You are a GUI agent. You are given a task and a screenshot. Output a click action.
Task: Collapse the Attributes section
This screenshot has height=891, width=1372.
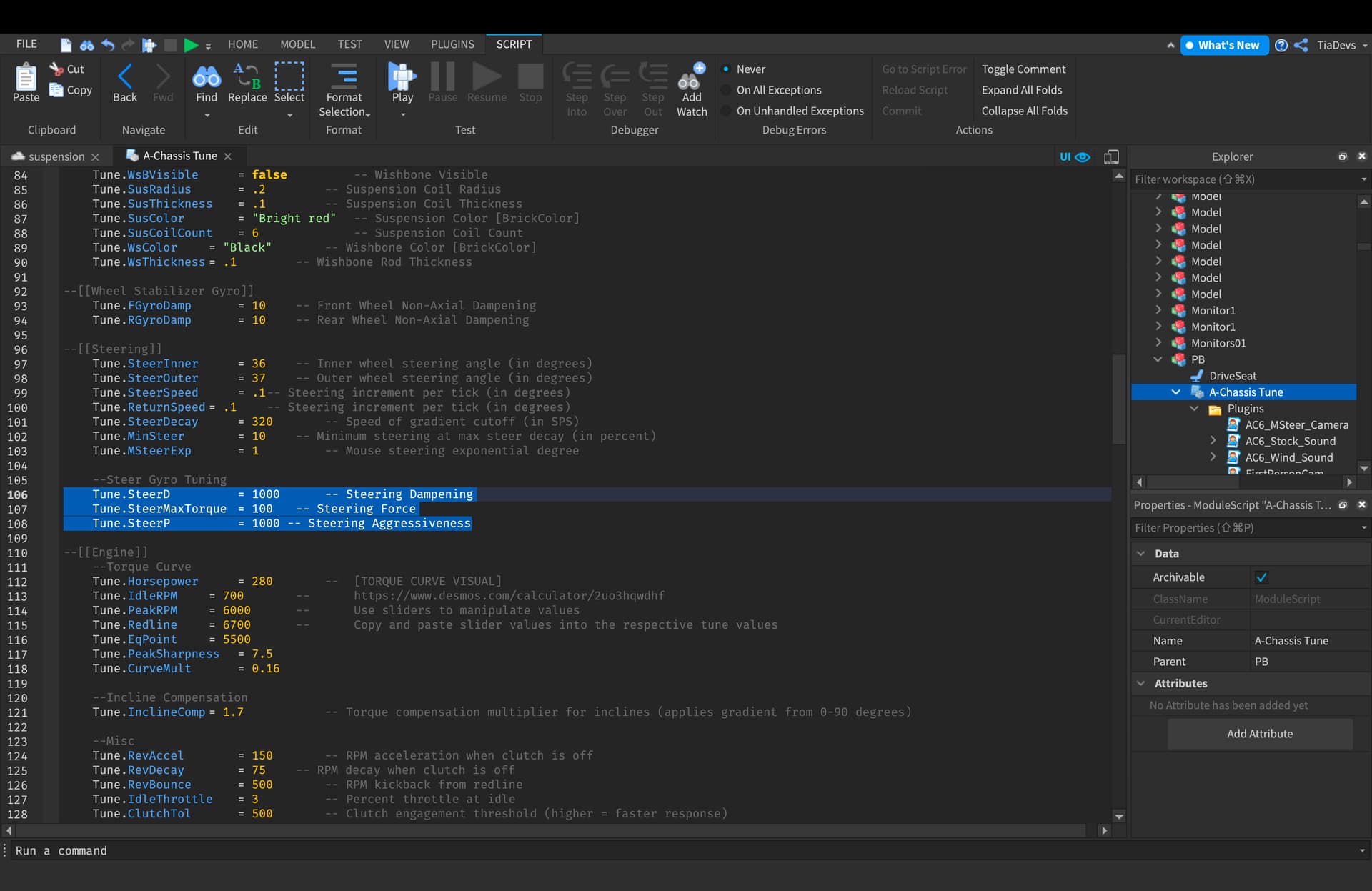coord(1141,684)
